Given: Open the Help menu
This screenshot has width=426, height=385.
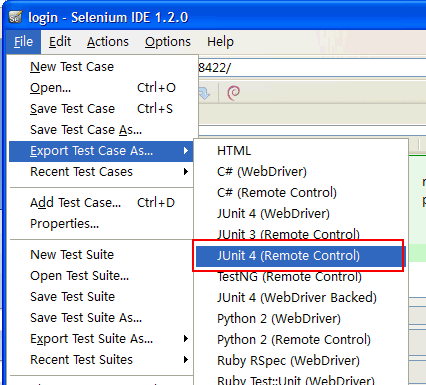Looking at the screenshot, I should coord(220,42).
